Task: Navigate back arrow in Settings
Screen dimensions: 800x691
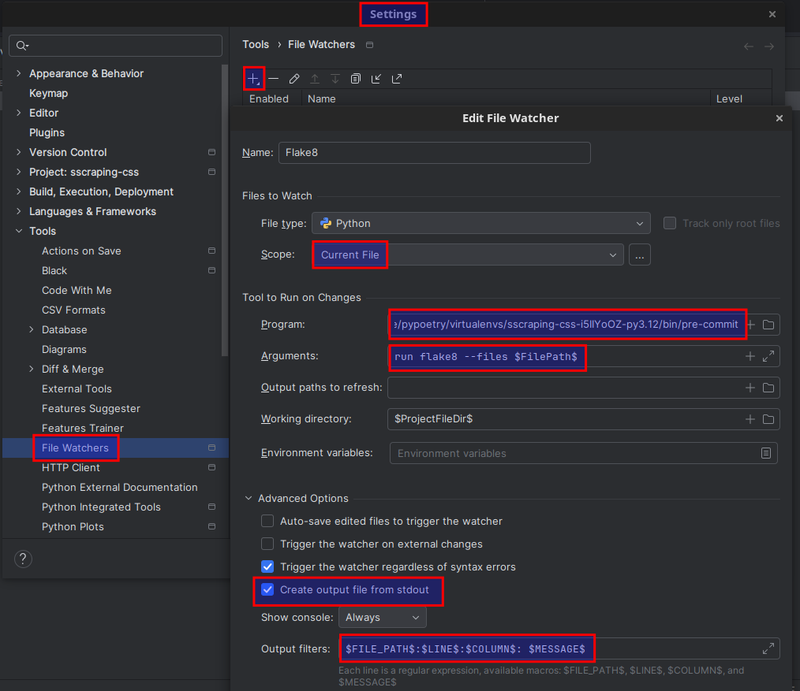Action: coord(748,46)
